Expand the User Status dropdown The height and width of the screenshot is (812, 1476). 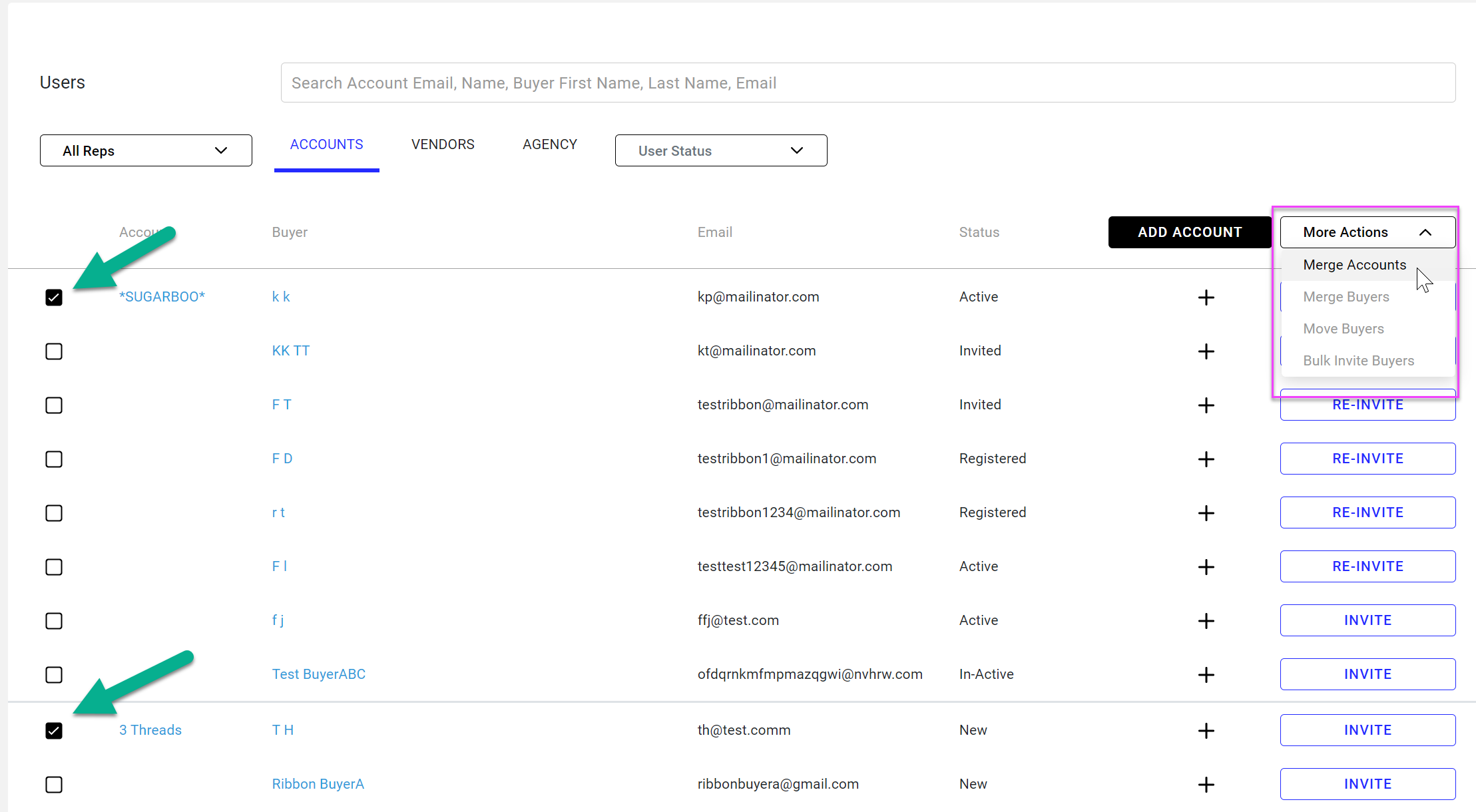720,151
